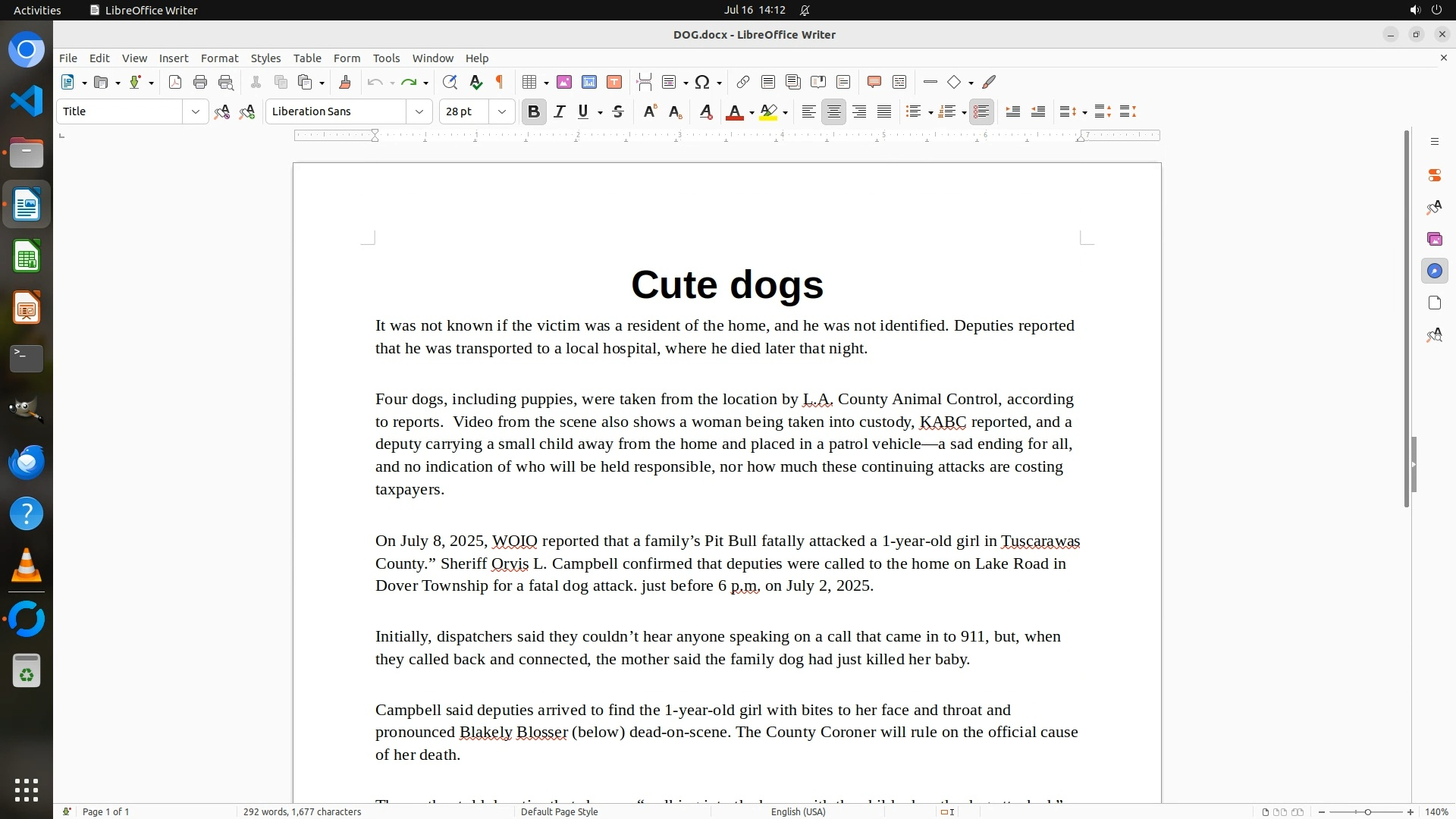Click the Strikethrough formatting icon
The width and height of the screenshot is (1456, 819).
618,111
